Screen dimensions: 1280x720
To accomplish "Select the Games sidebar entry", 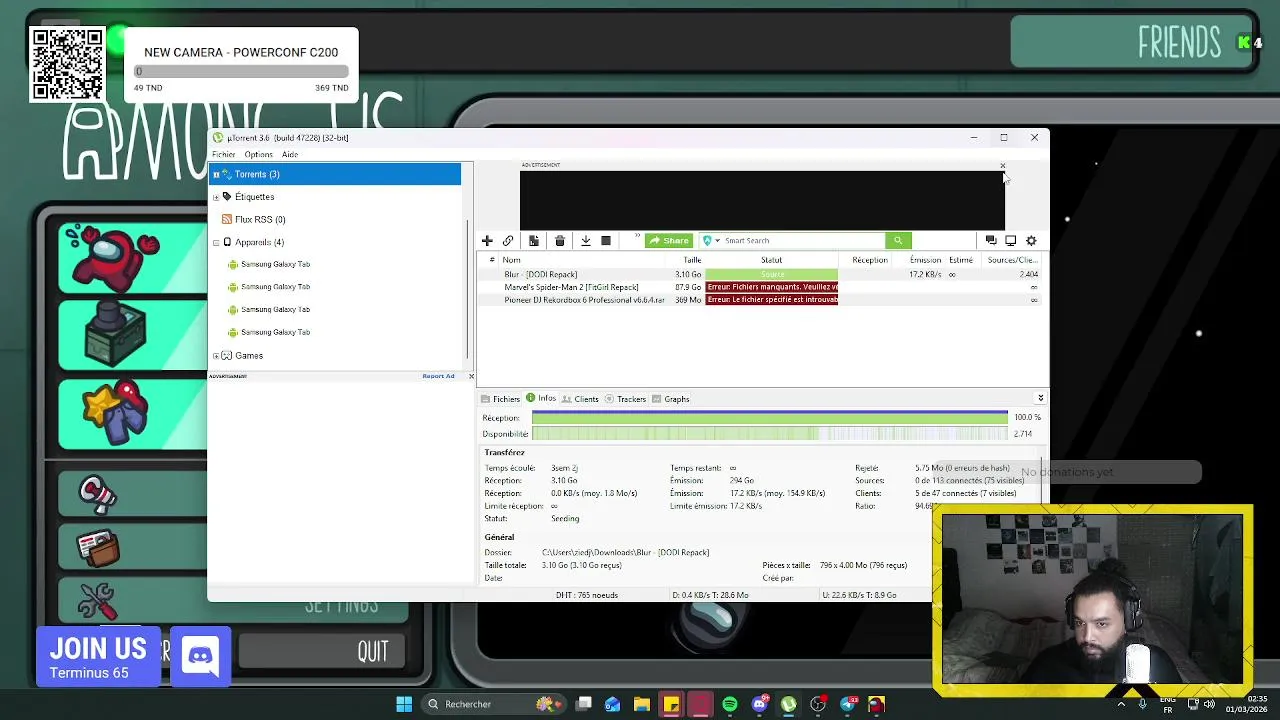I will tap(249, 356).
